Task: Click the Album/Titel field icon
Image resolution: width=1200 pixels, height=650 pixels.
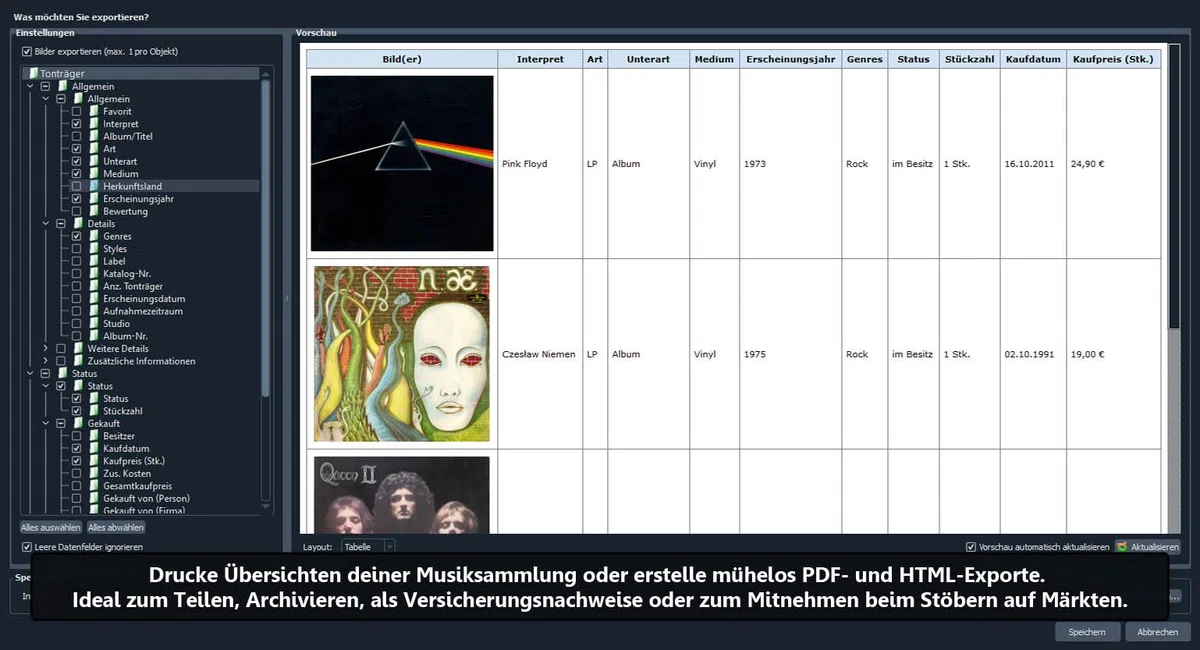Action: pos(93,136)
